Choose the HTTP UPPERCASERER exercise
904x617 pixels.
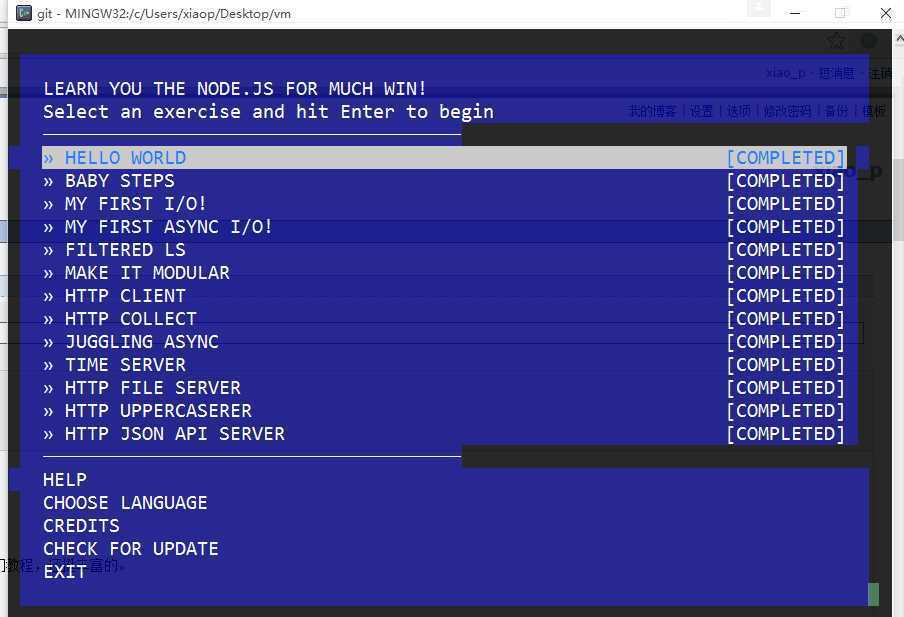[x=444, y=411]
